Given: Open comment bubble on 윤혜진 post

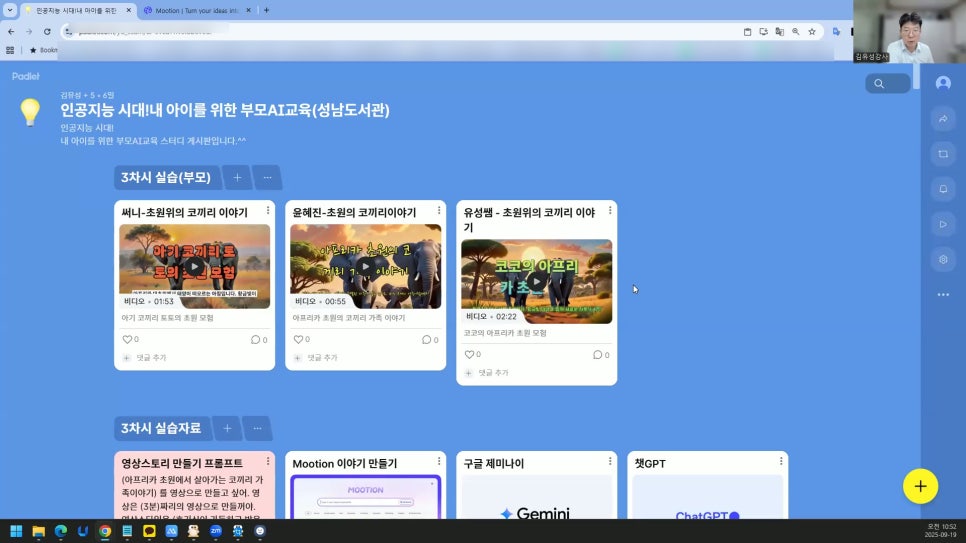Looking at the screenshot, I should point(426,340).
